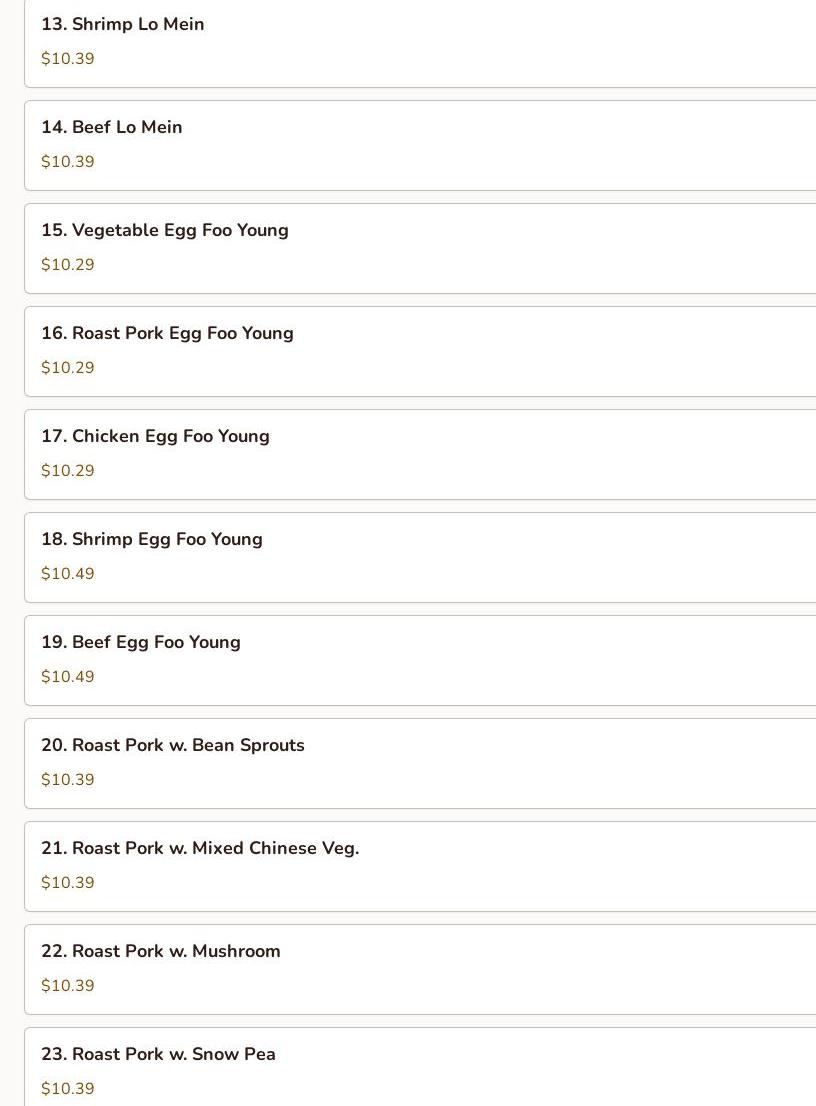Choose 15. Vegetable Egg Foo Young

[x=420, y=248]
